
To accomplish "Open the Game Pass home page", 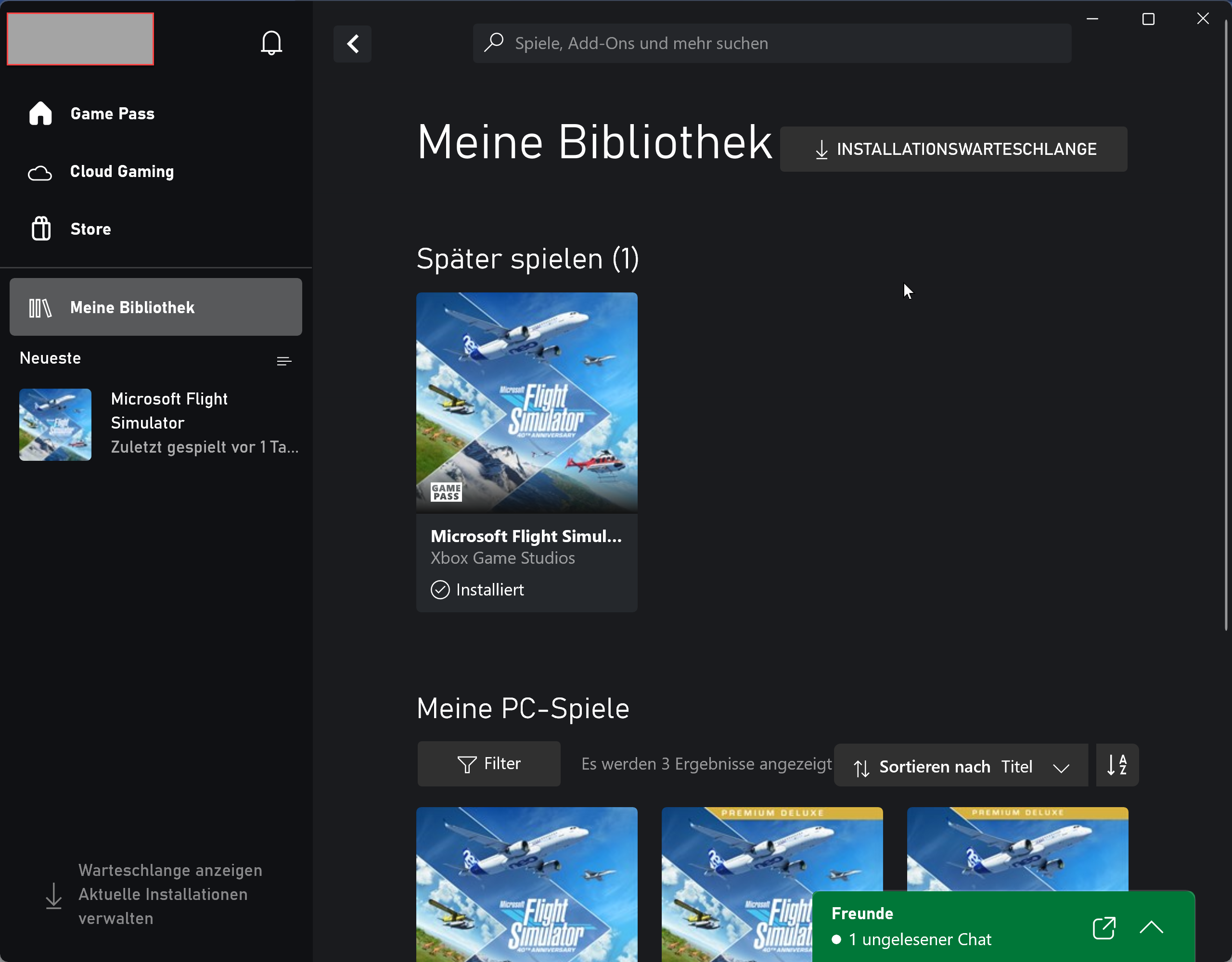I will coord(112,114).
